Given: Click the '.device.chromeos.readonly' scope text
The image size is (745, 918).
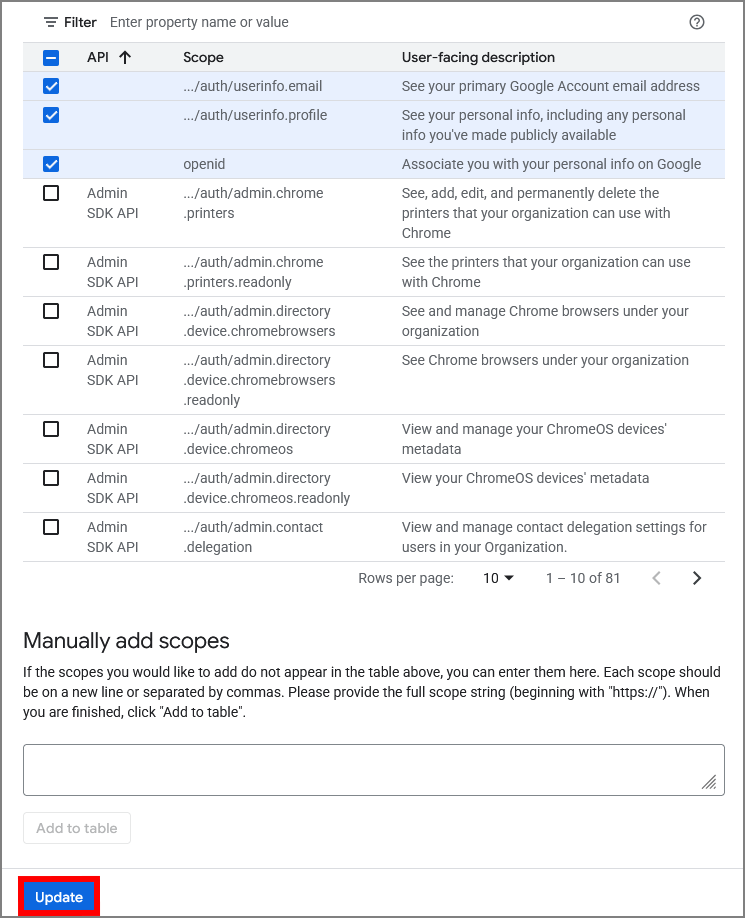Looking at the screenshot, I should [x=266, y=498].
